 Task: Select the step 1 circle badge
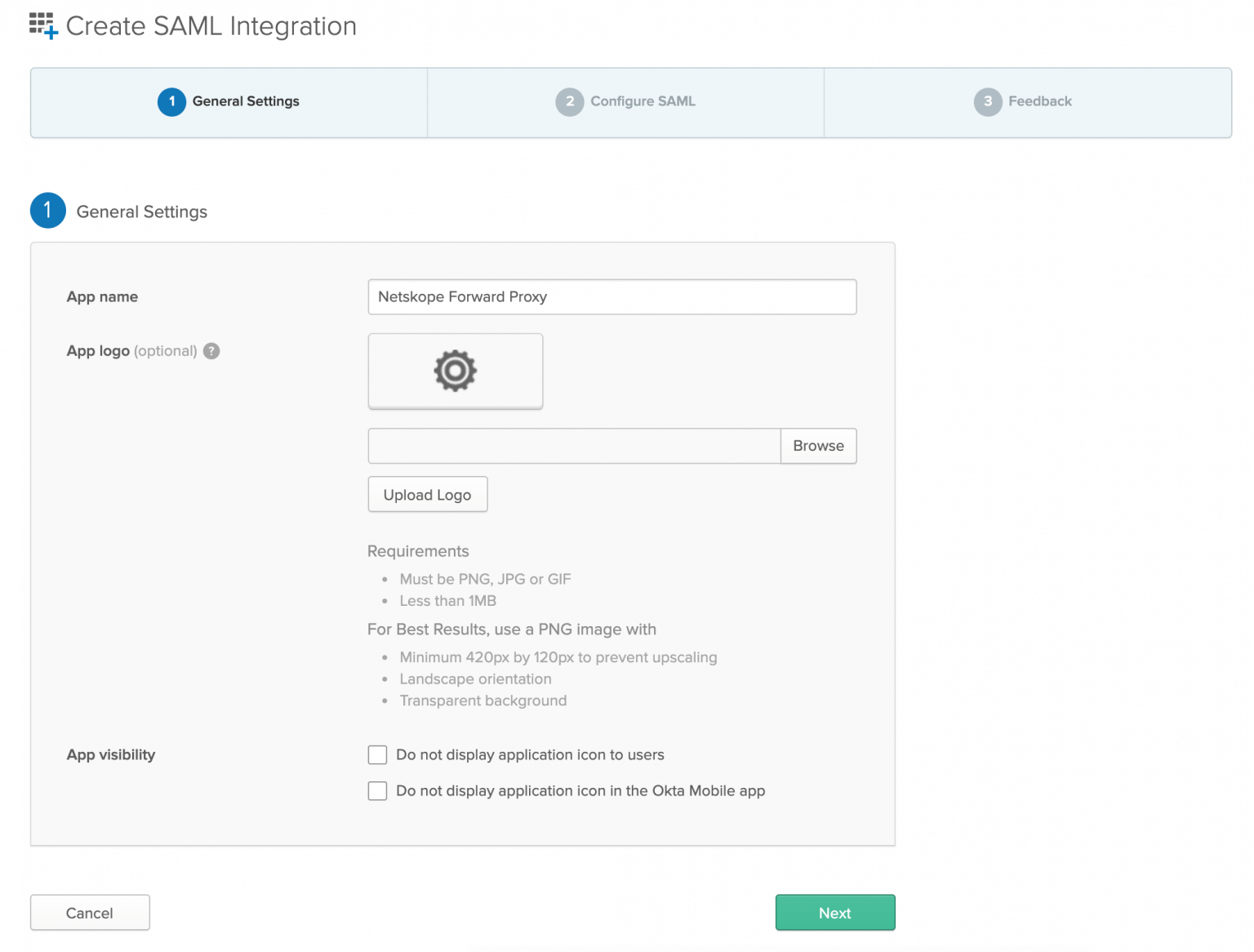[171, 102]
